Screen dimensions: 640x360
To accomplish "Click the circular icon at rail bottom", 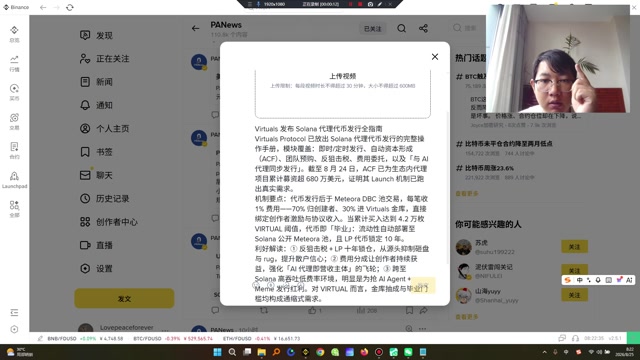I will click(14, 329).
